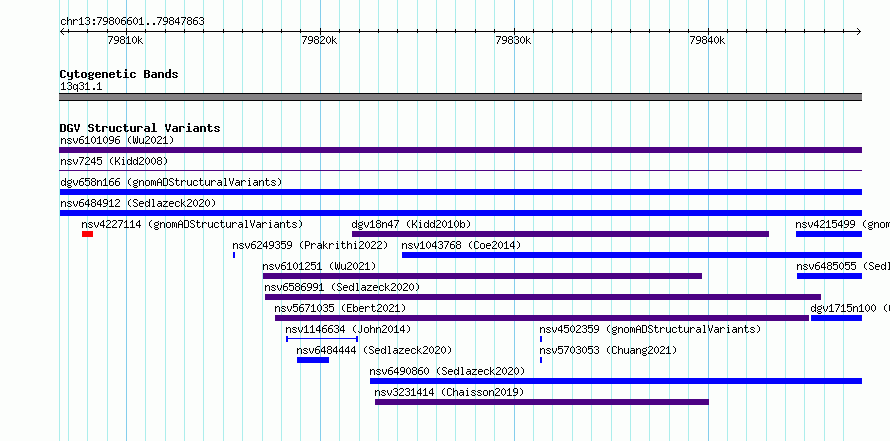Click the nsv6586991 (Sedlazeck2020) purple bar

pyautogui.click(x=543, y=297)
